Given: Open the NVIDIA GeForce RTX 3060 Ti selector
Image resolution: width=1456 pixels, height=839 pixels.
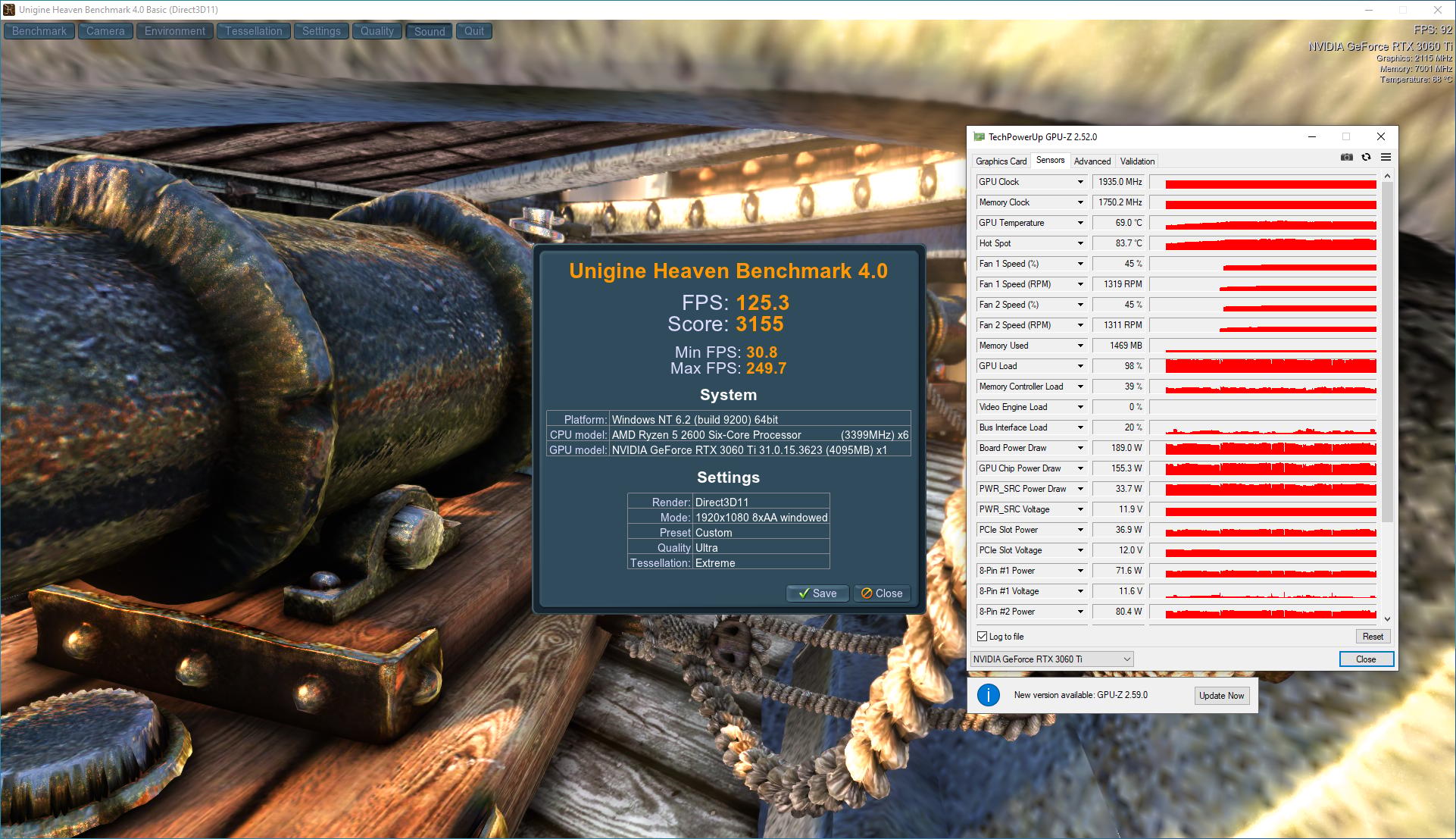Looking at the screenshot, I should click(1051, 659).
